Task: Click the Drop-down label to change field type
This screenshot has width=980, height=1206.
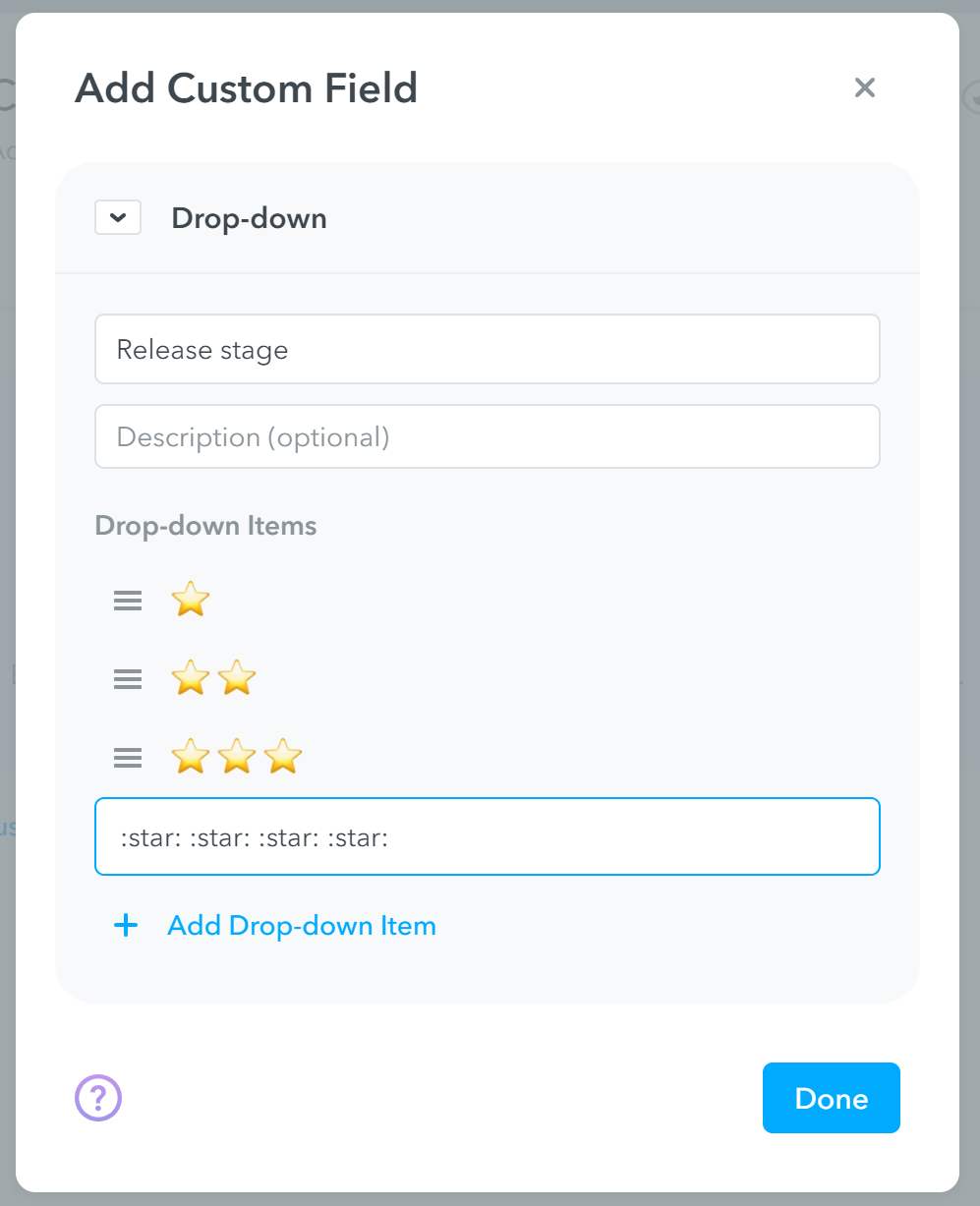Action: tap(249, 218)
